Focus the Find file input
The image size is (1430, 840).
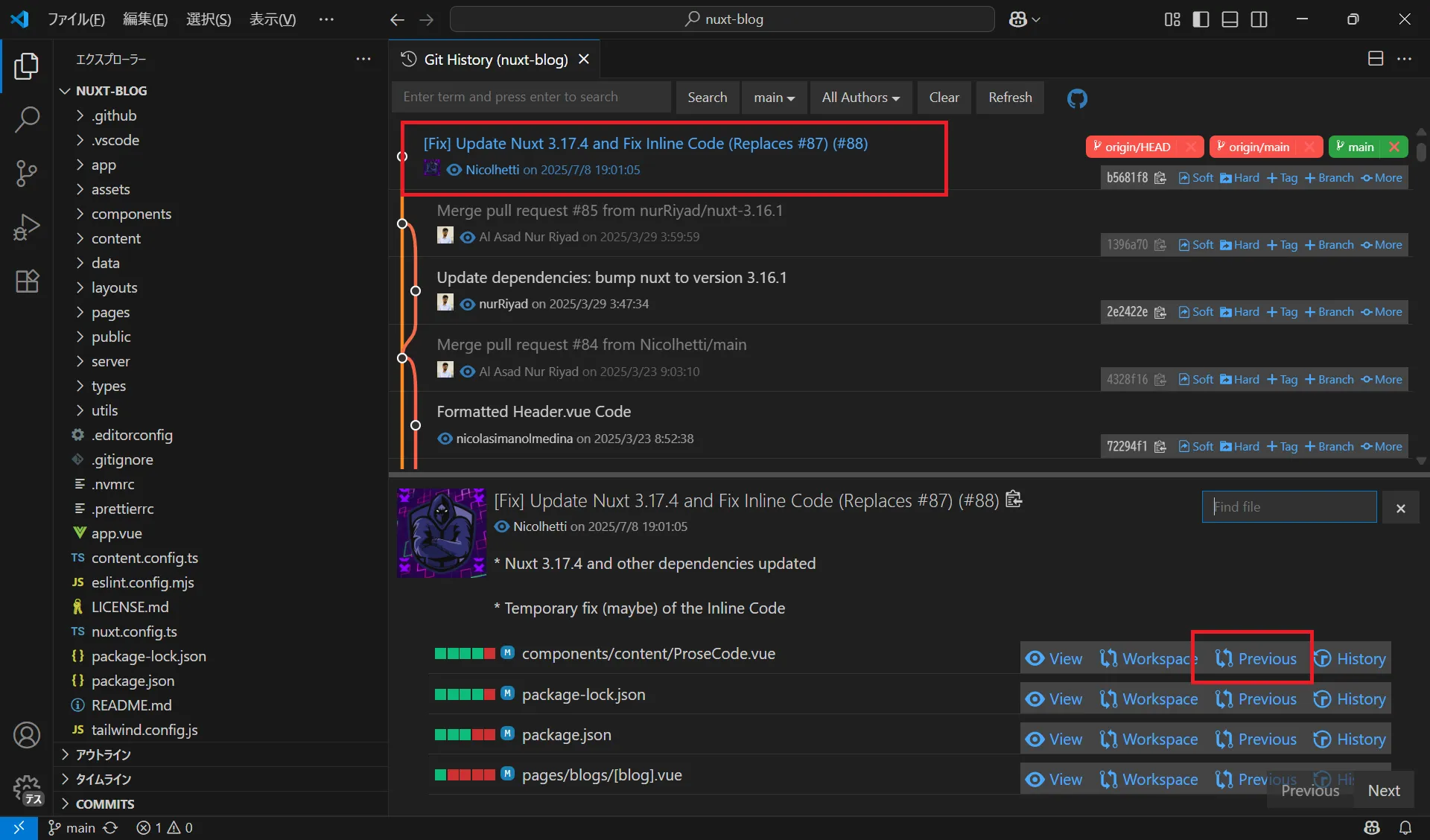tap(1289, 506)
